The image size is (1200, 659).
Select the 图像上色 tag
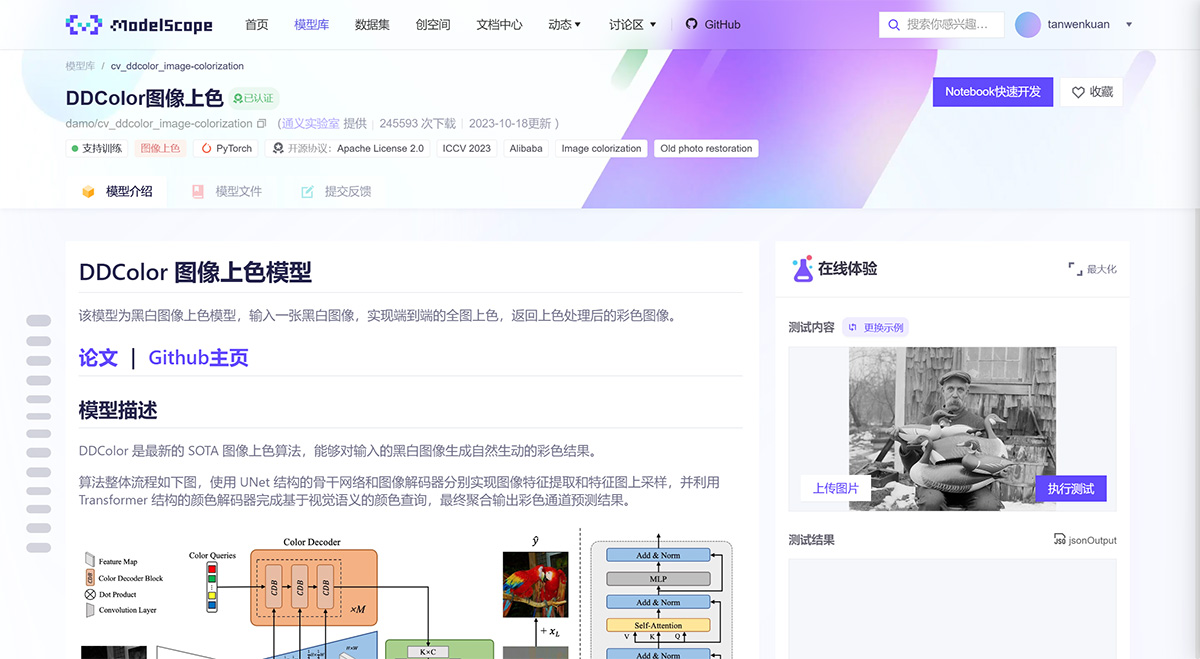161,147
